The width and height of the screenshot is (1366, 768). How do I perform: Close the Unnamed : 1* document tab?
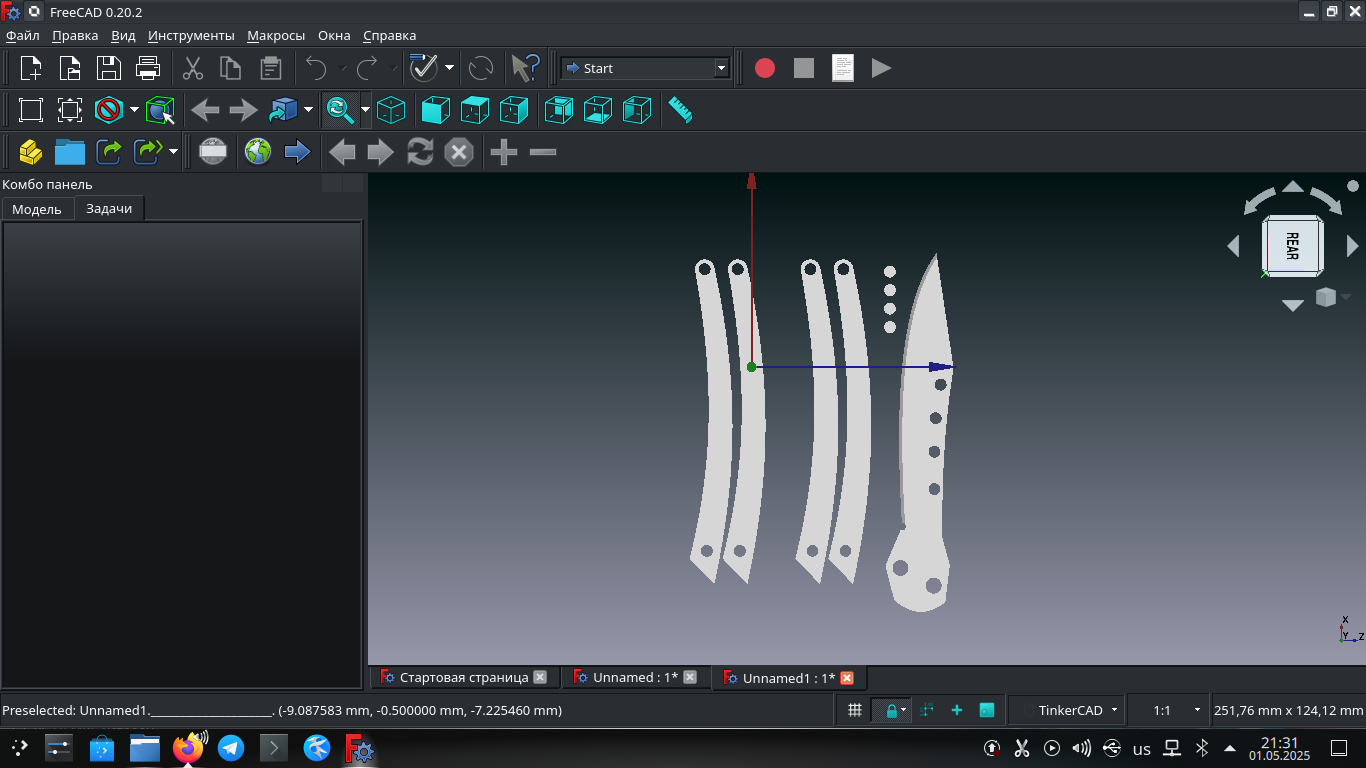click(689, 677)
